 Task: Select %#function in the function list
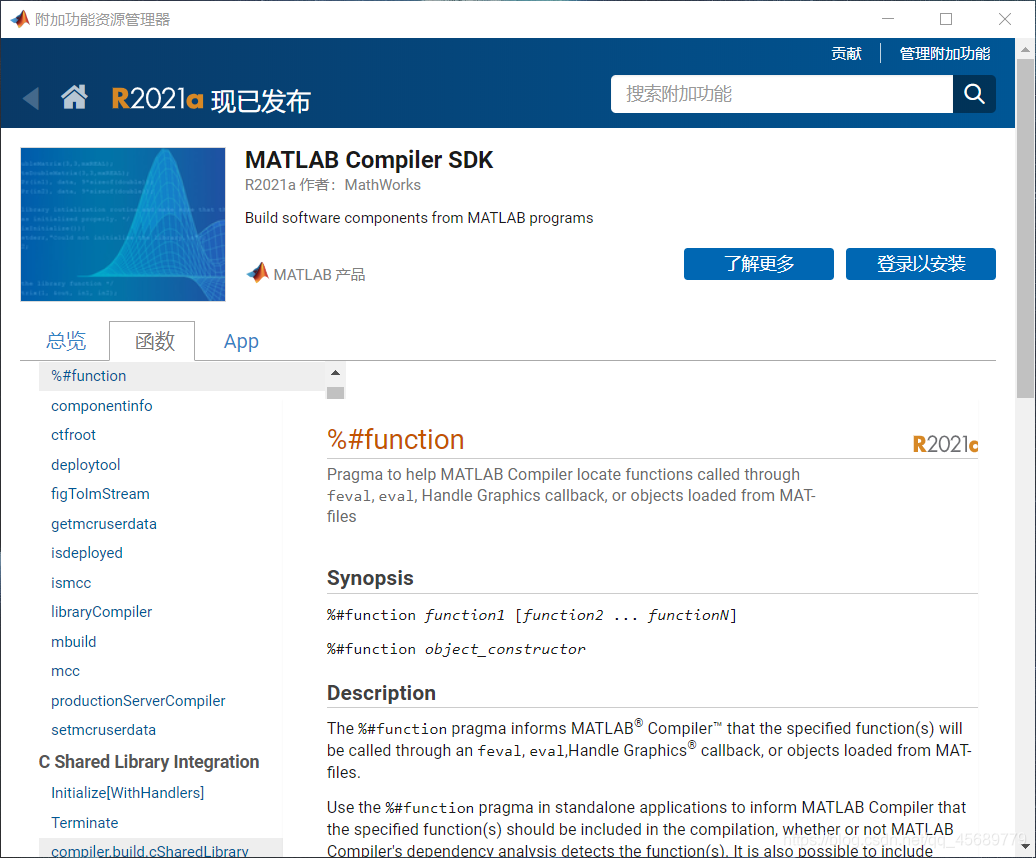[x=182, y=376]
